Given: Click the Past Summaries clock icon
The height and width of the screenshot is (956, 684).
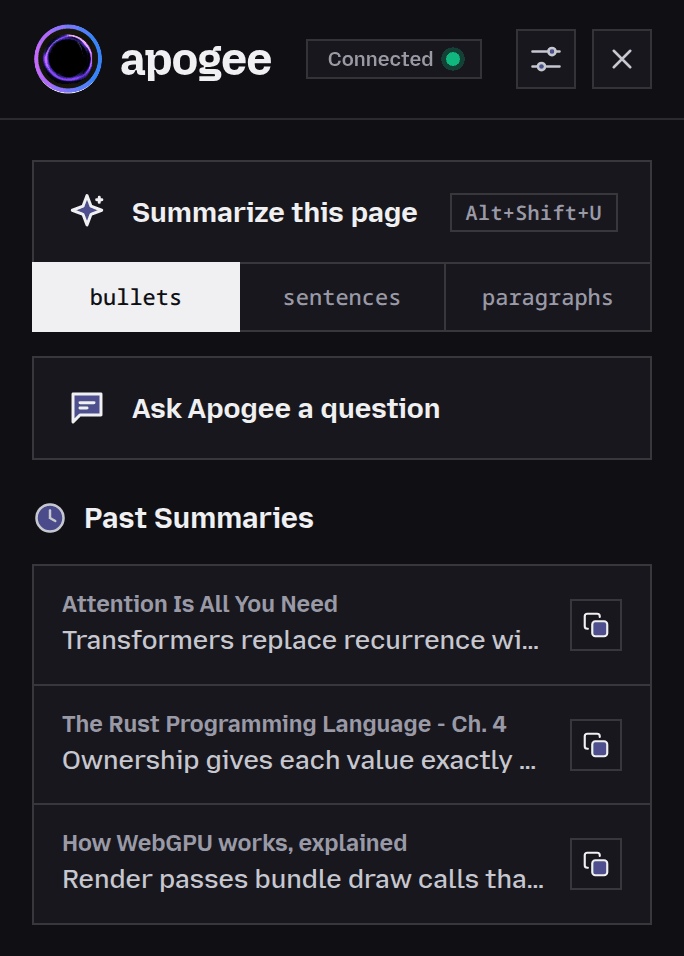Looking at the screenshot, I should [x=50, y=518].
